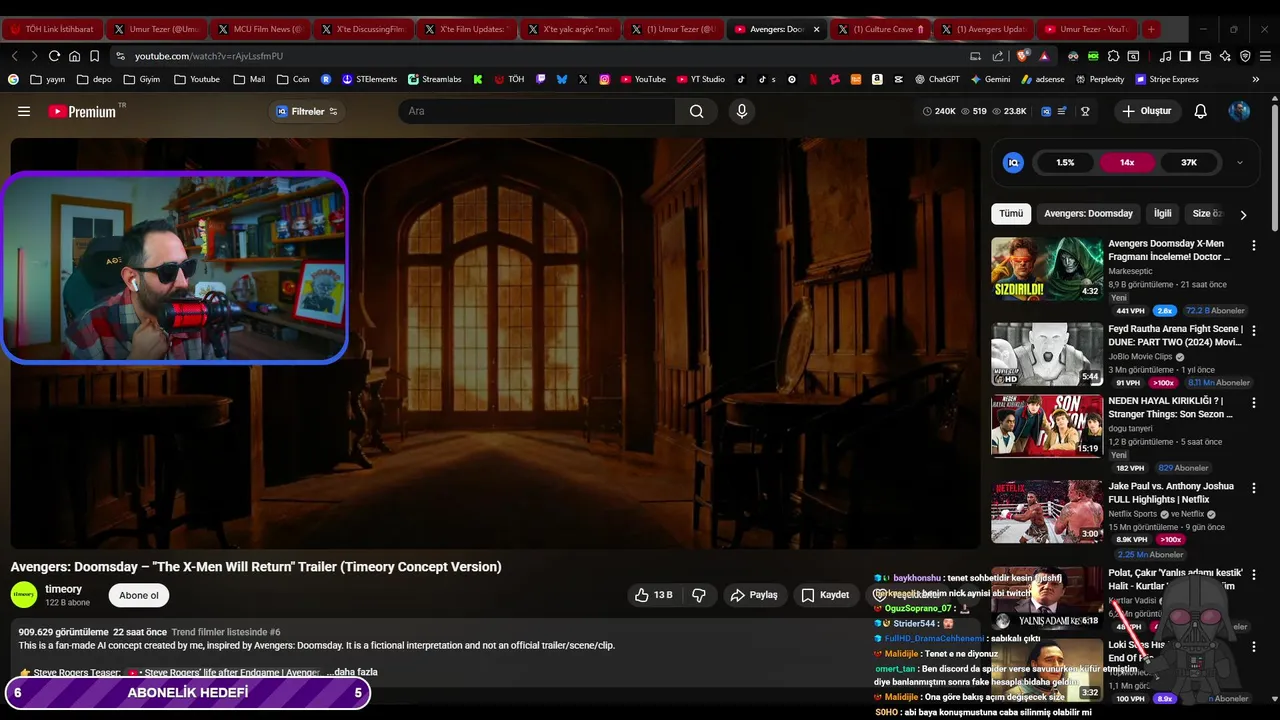Screen dimensions: 1280x720
Task: Start voice search with the microphone
Action: coord(741,111)
